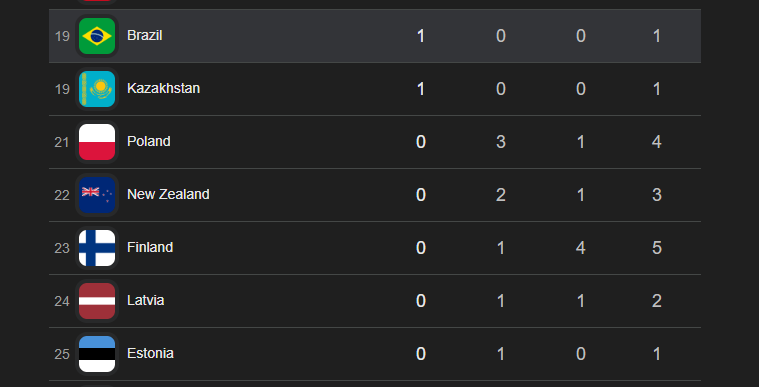Screen dimensions: 759x387
Task: Click the Finland flag icon
Action: click(x=97, y=248)
